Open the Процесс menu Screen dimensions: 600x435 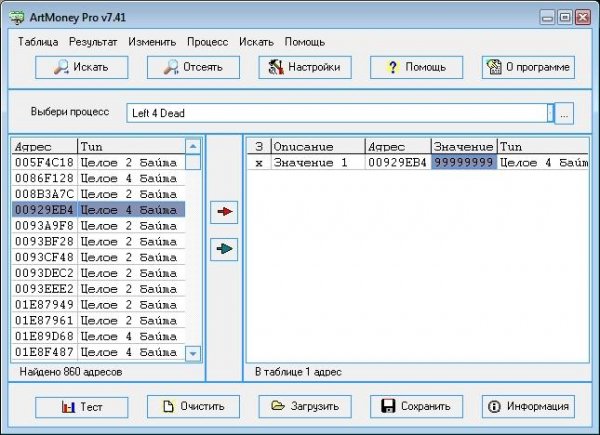click(x=207, y=42)
